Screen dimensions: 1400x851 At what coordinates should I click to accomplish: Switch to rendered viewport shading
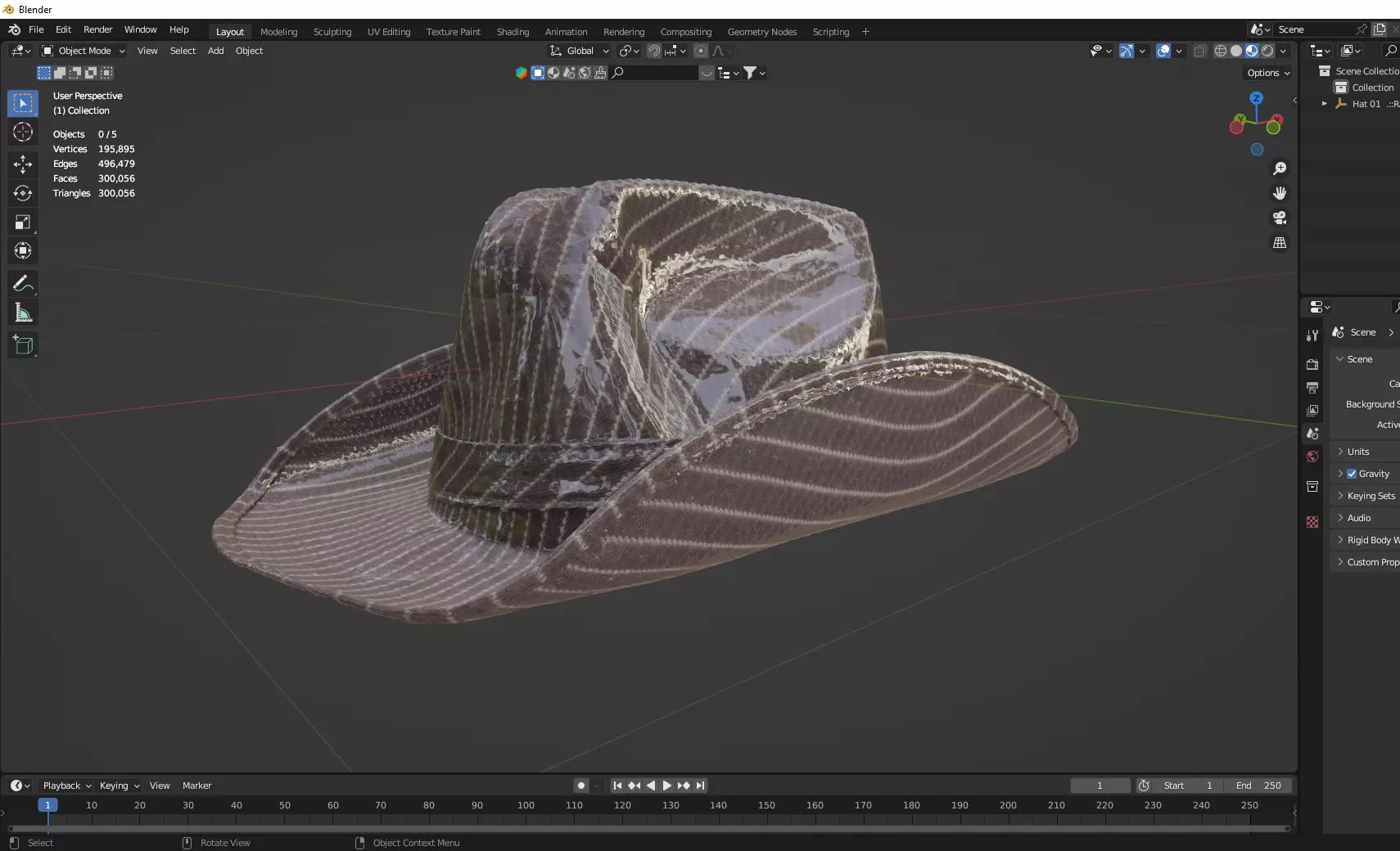1267,51
